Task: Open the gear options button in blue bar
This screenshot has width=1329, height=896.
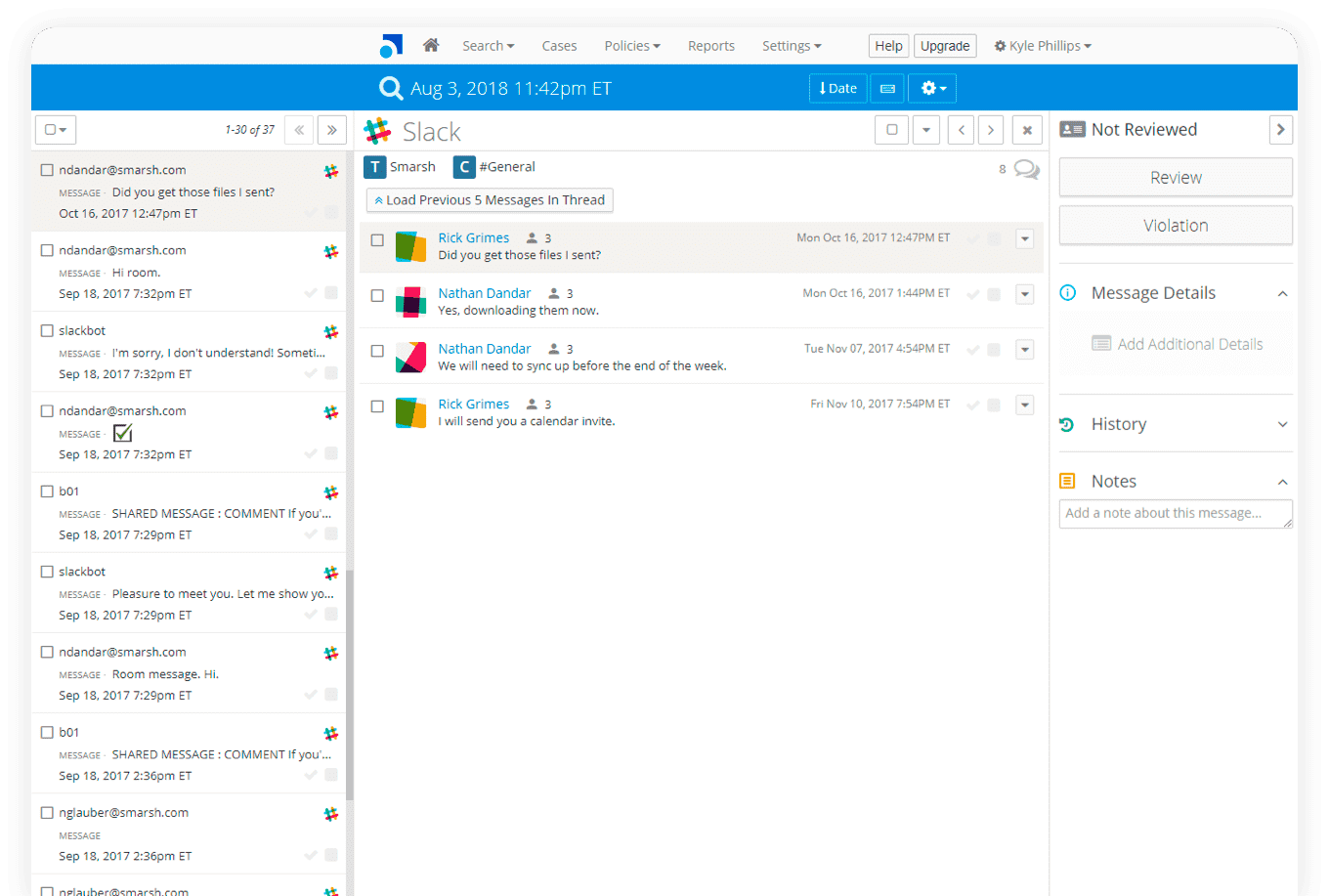Action: pos(932,88)
